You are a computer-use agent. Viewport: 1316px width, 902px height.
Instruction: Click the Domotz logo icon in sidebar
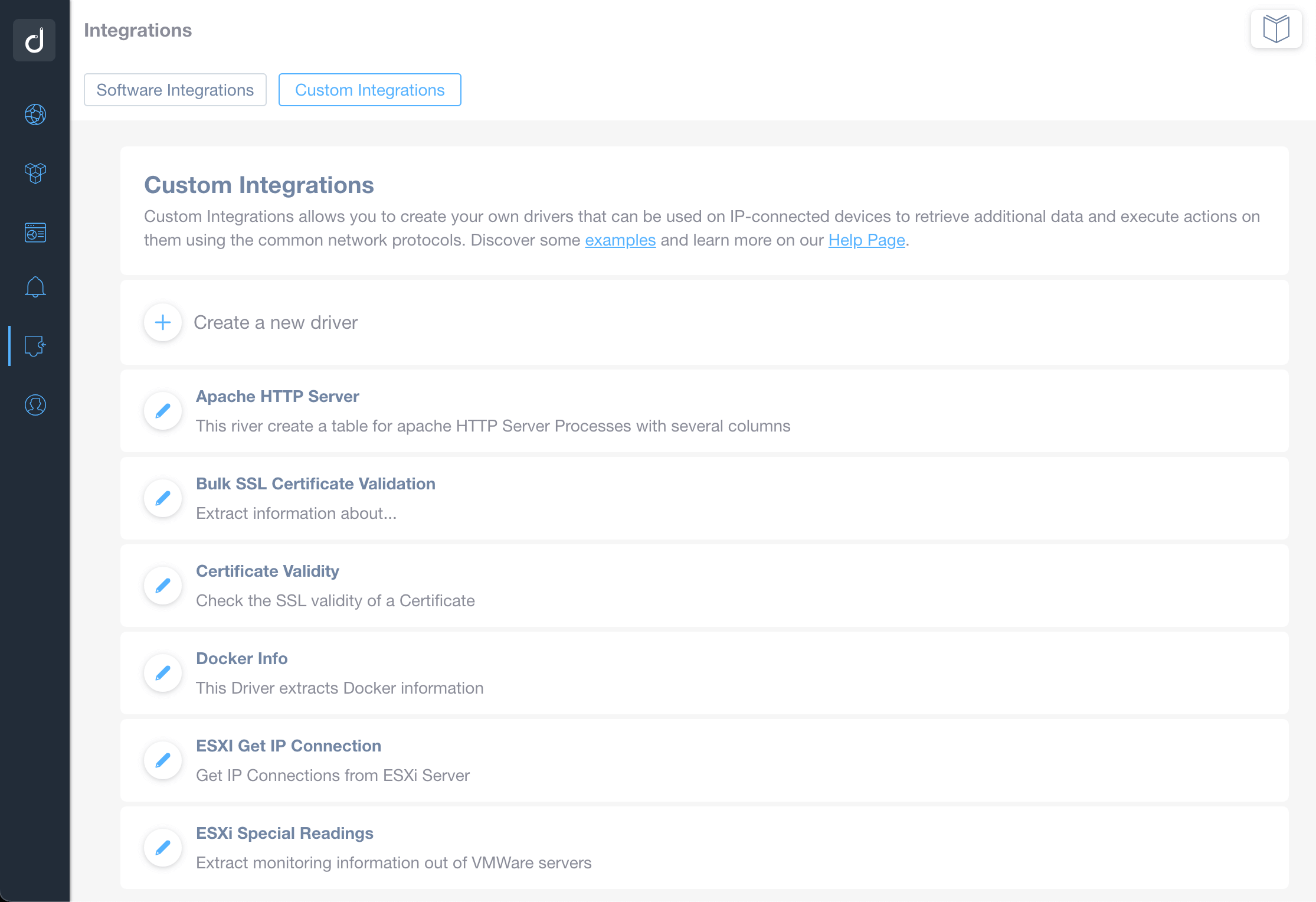[x=34, y=40]
